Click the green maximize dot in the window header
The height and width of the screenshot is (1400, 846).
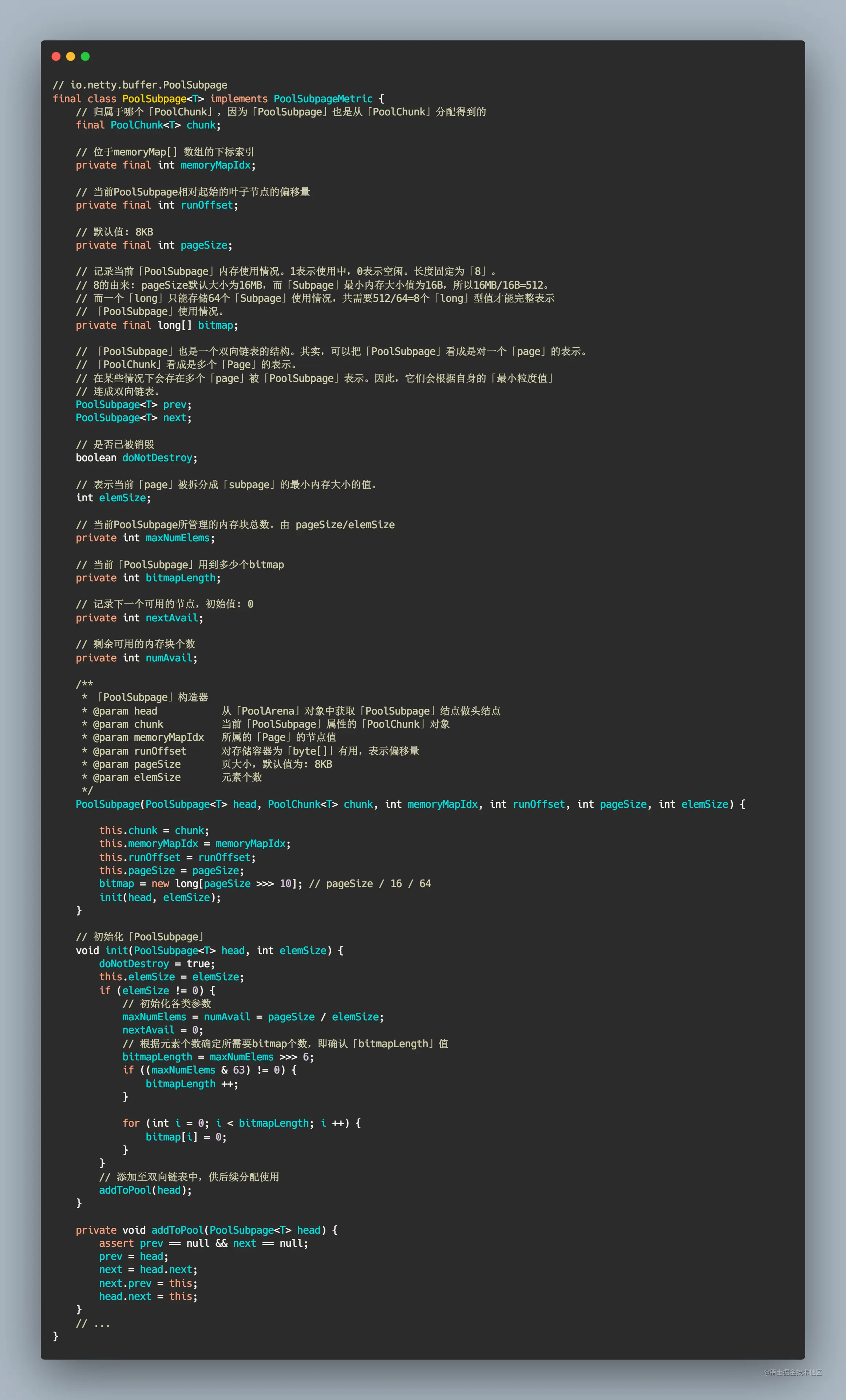pyautogui.click(x=85, y=56)
